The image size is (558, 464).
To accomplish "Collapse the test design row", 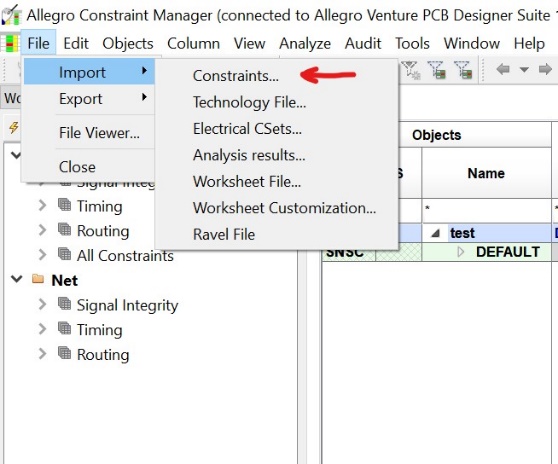I will pos(436,233).
